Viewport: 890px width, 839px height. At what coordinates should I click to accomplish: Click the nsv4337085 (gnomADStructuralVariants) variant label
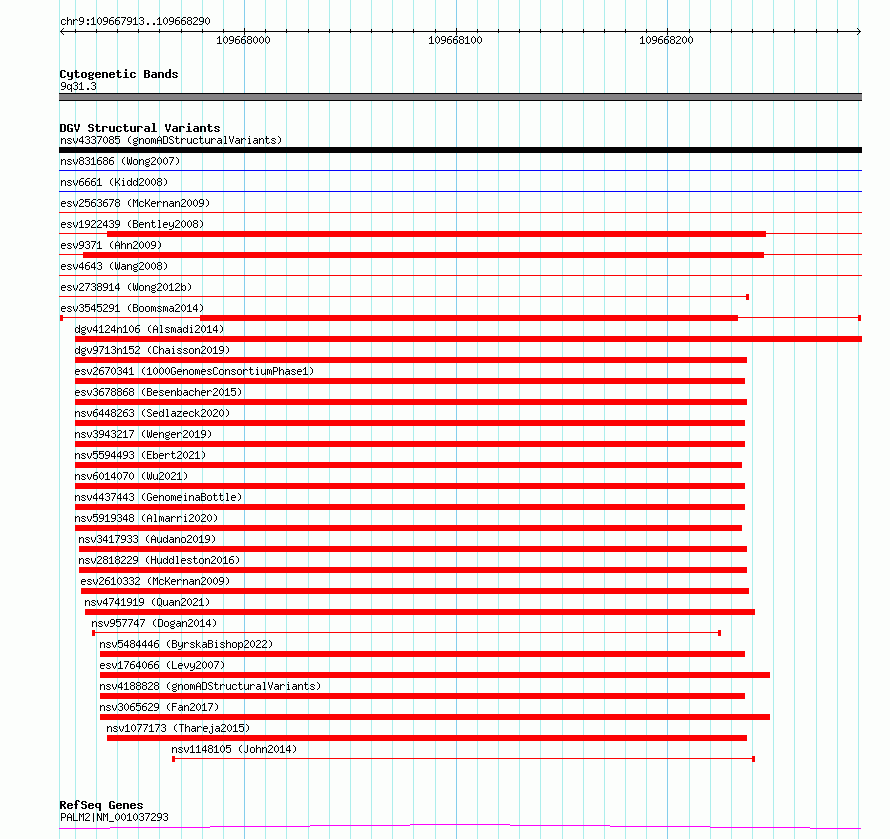coord(171,140)
